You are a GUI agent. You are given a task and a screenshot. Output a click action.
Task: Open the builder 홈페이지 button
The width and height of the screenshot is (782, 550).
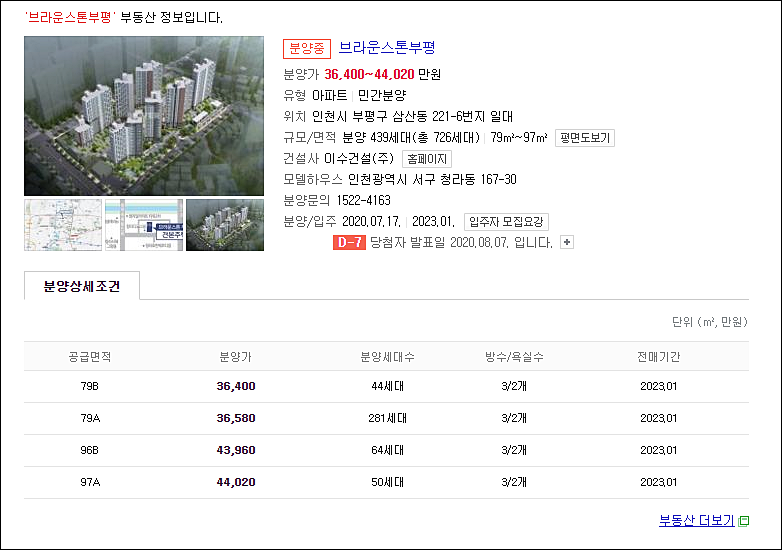[427, 159]
